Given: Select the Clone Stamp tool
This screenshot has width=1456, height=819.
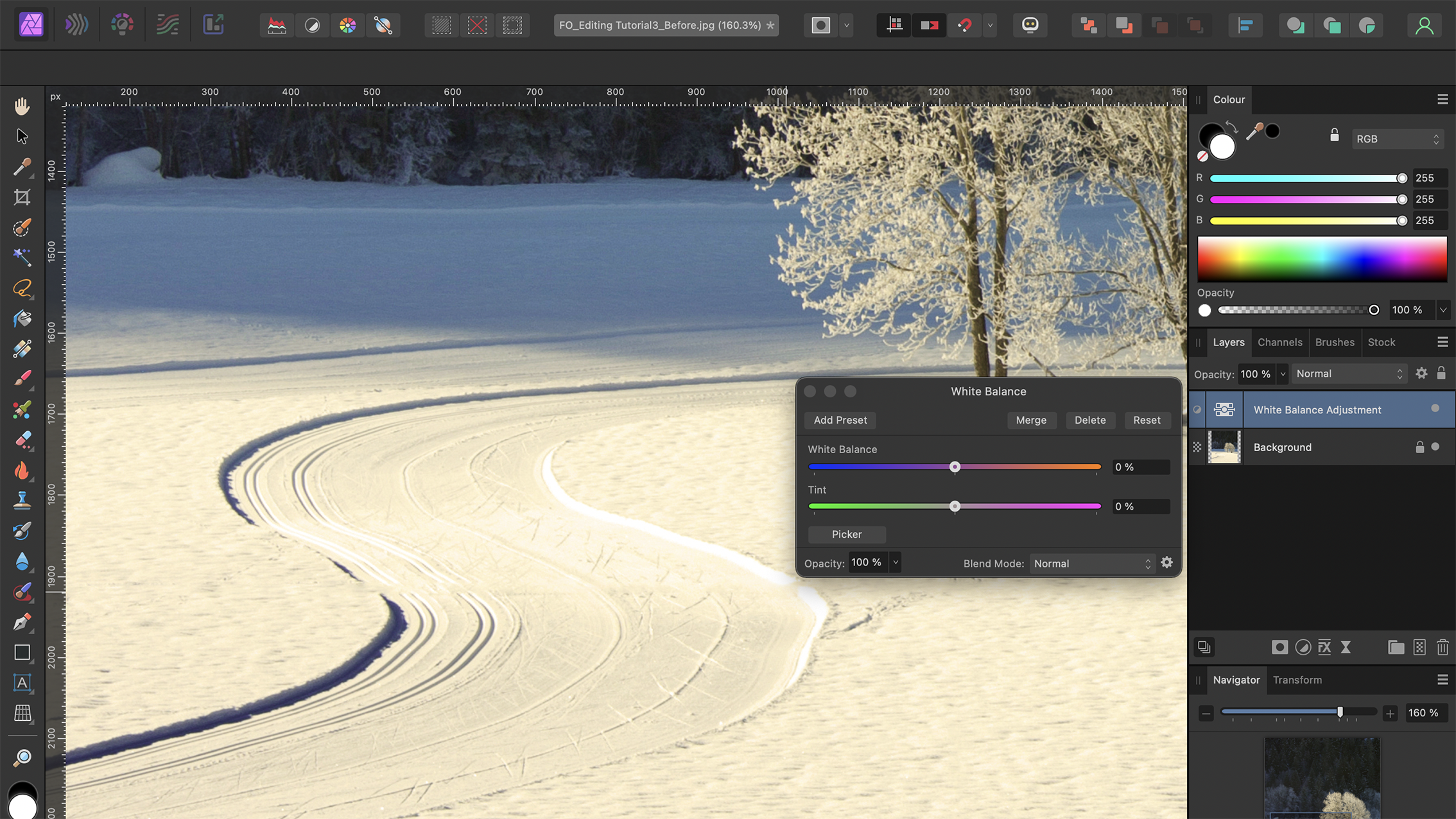Looking at the screenshot, I should pos(22,499).
